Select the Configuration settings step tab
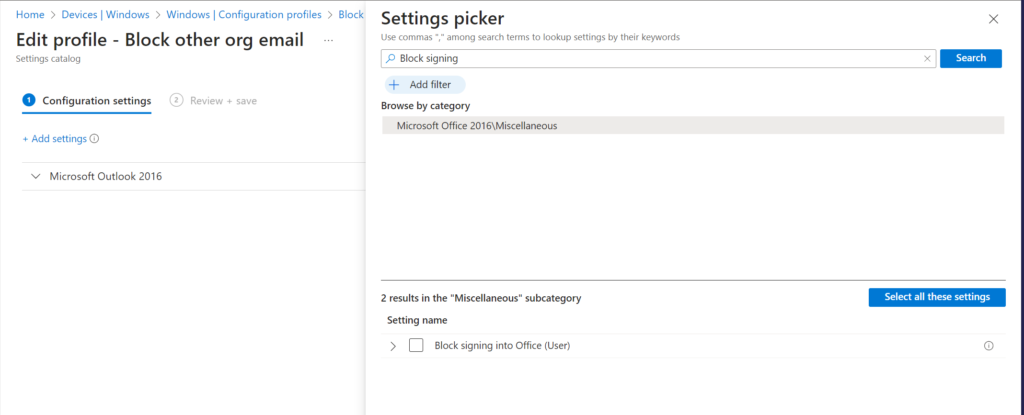This screenshot has width=1024, height=415. pyautogui.click(x=97, y=101)
